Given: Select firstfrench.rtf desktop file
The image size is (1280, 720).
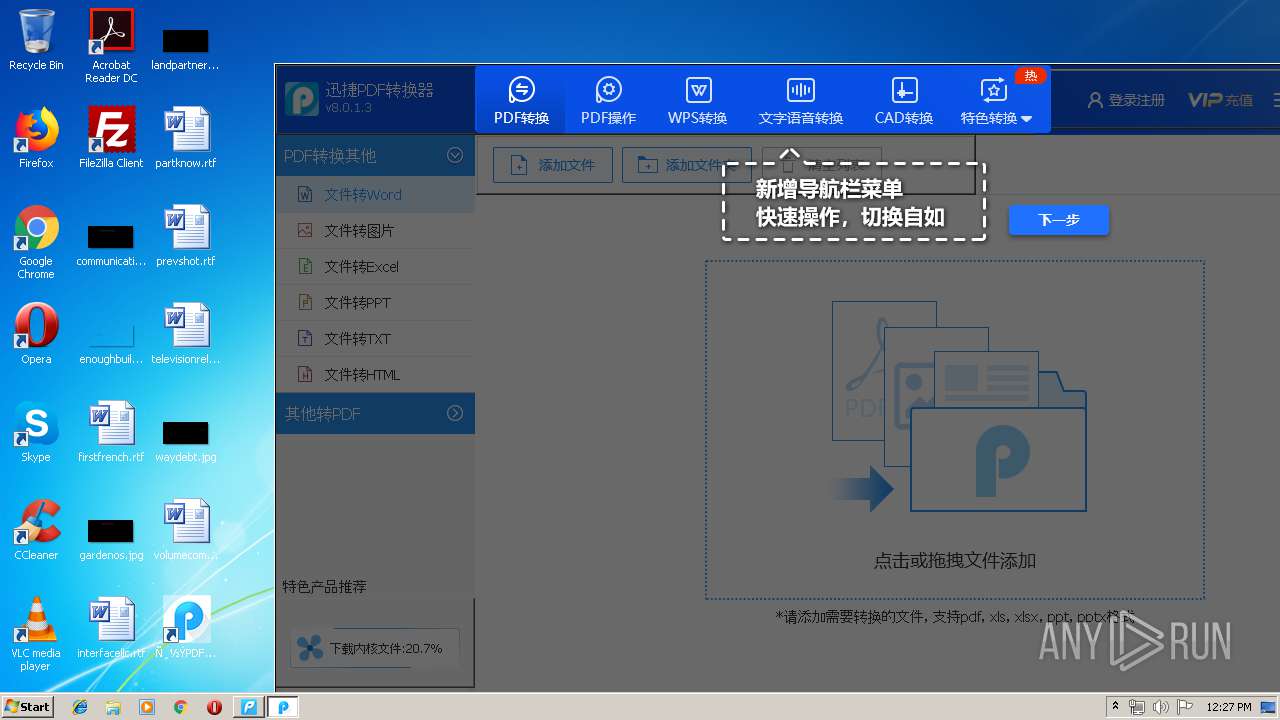Looking at the screenshot, I should tap(111, 432).
